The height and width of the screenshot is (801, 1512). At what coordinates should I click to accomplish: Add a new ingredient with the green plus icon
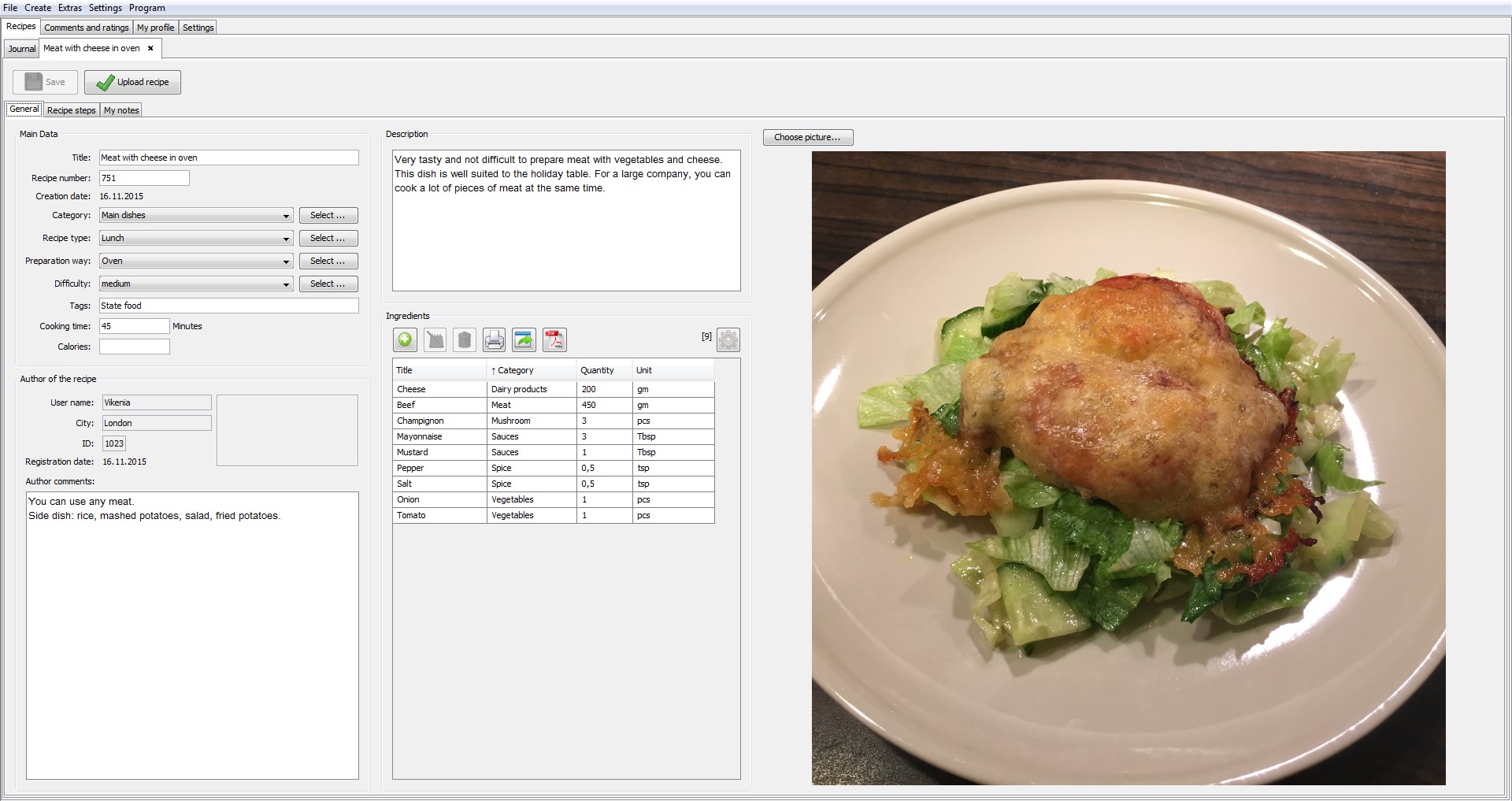click(x=405, y=339)
